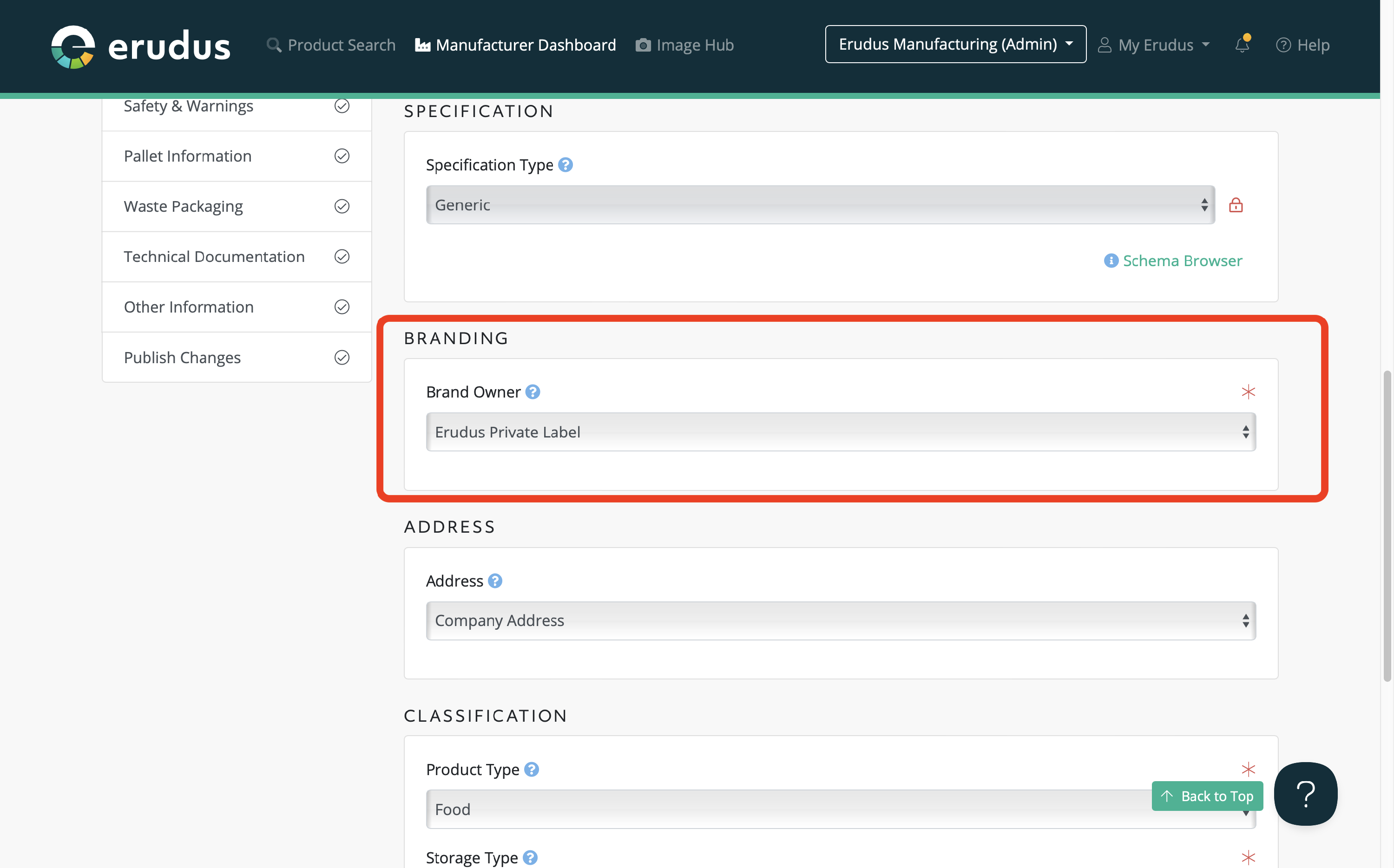Expand the Erudus Manufacturing (Admin) account selector
The image size is (1394, 868).
[955, 44]
